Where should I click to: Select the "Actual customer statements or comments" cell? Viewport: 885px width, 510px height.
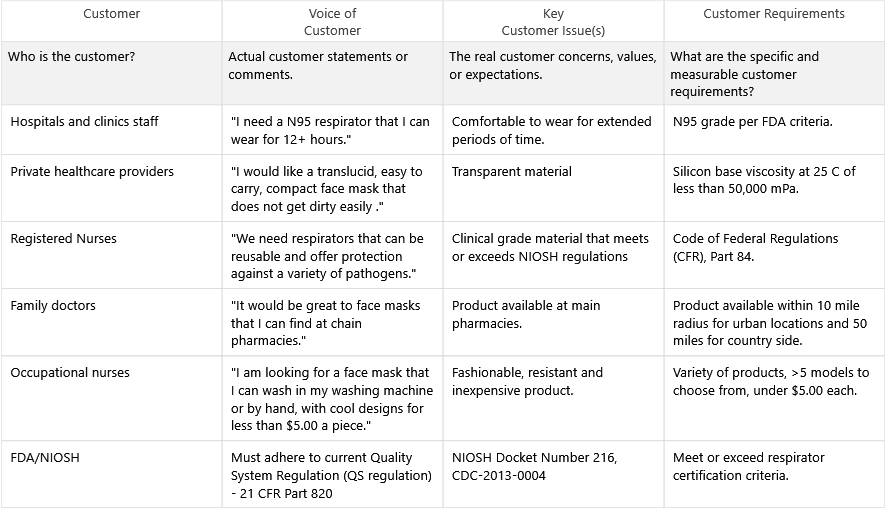coord(318,66)
